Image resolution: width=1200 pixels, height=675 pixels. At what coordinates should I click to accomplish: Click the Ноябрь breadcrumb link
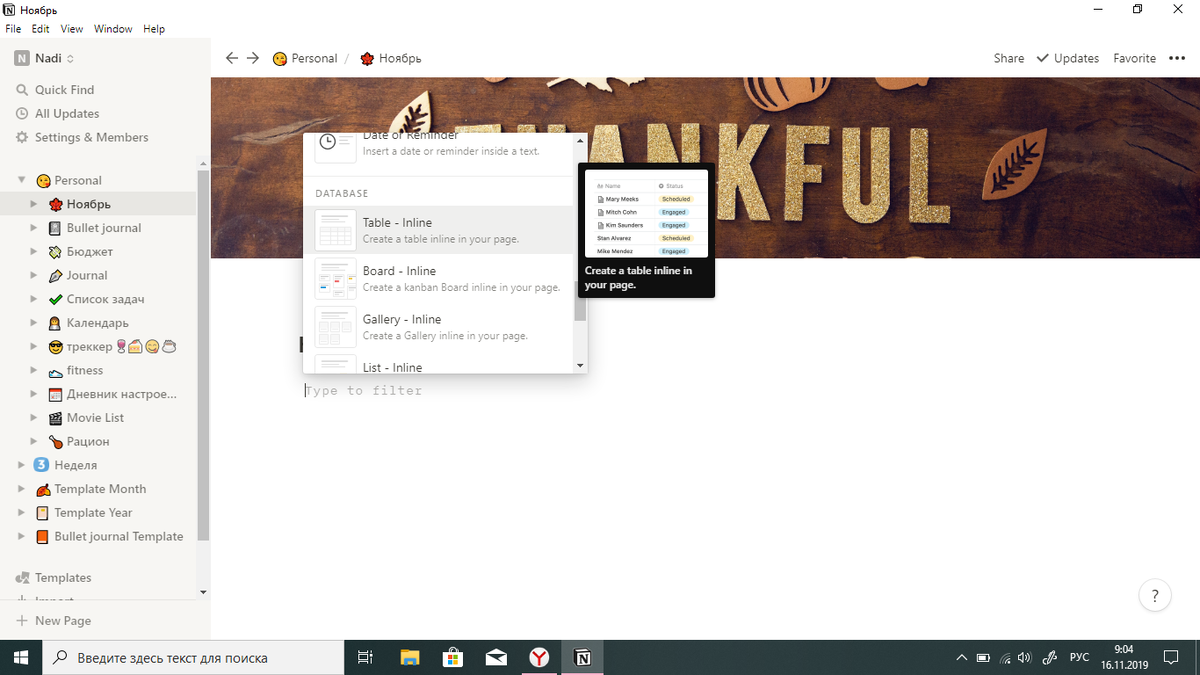[x=392, y=58]
